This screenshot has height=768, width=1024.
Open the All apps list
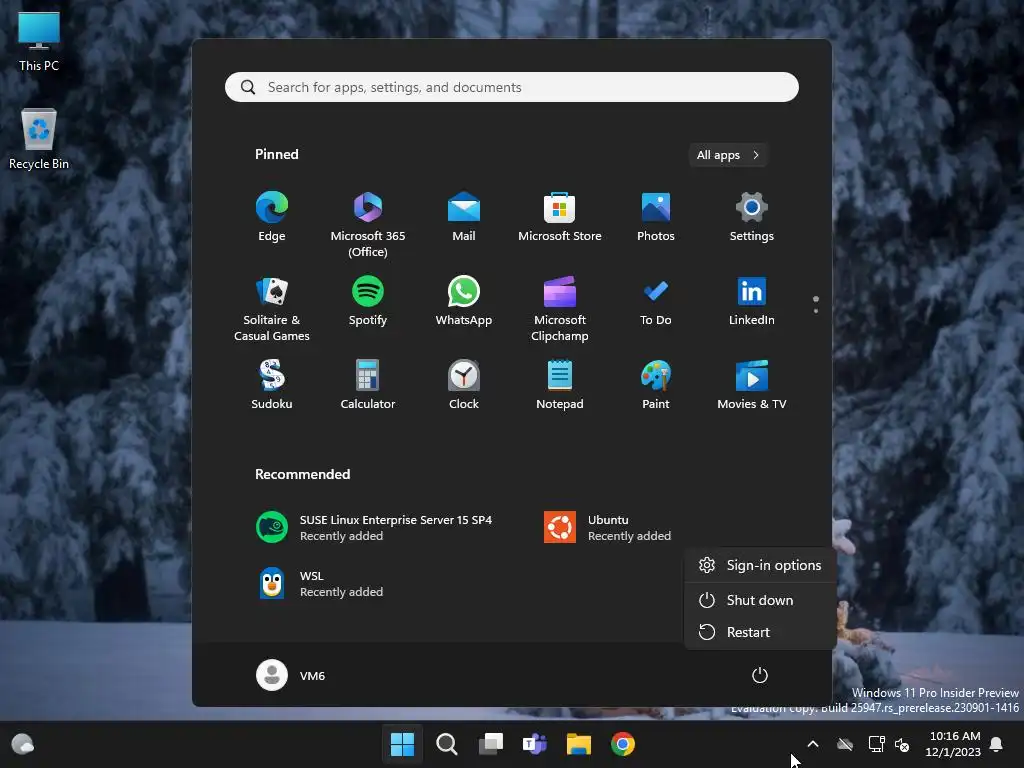pyautogui.click(x=728, y=155)
